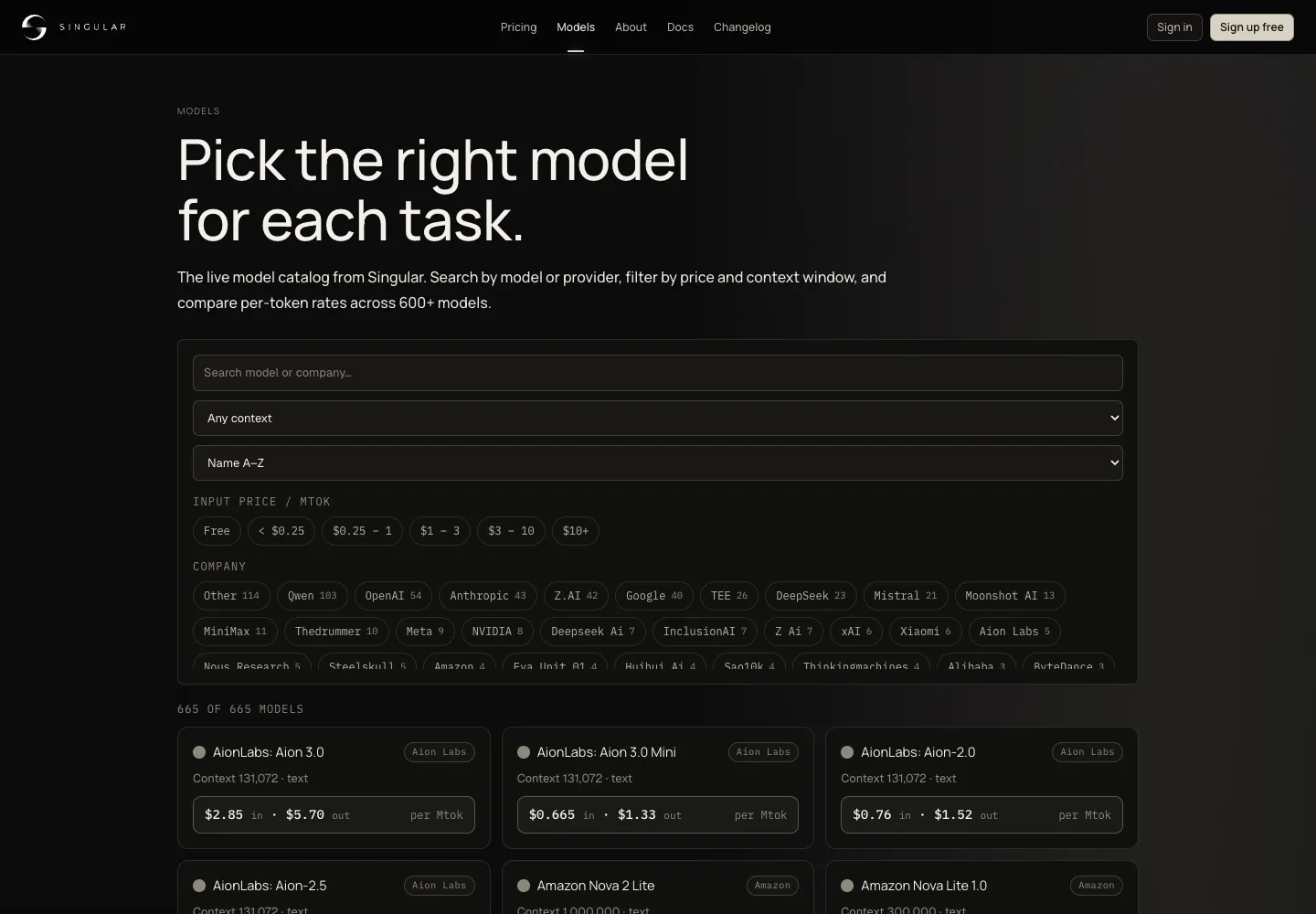Image resolution: width=1316 pixels, height=914 pixels.
Task: Filter by company OpenAI
Action: [393, 596]
